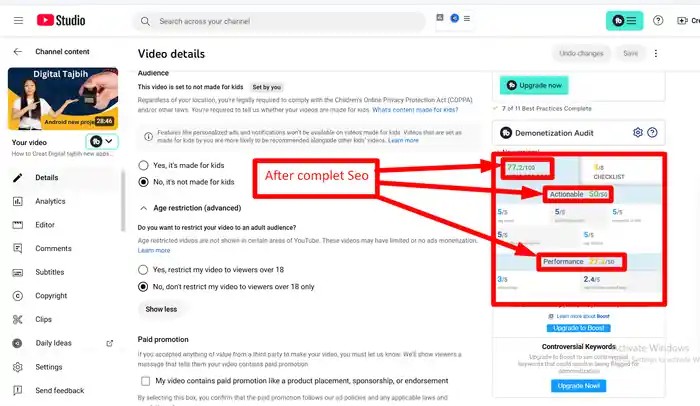Open Learn more link under age restriction
Screen dimensions: 700x406
tap(154, 251)
